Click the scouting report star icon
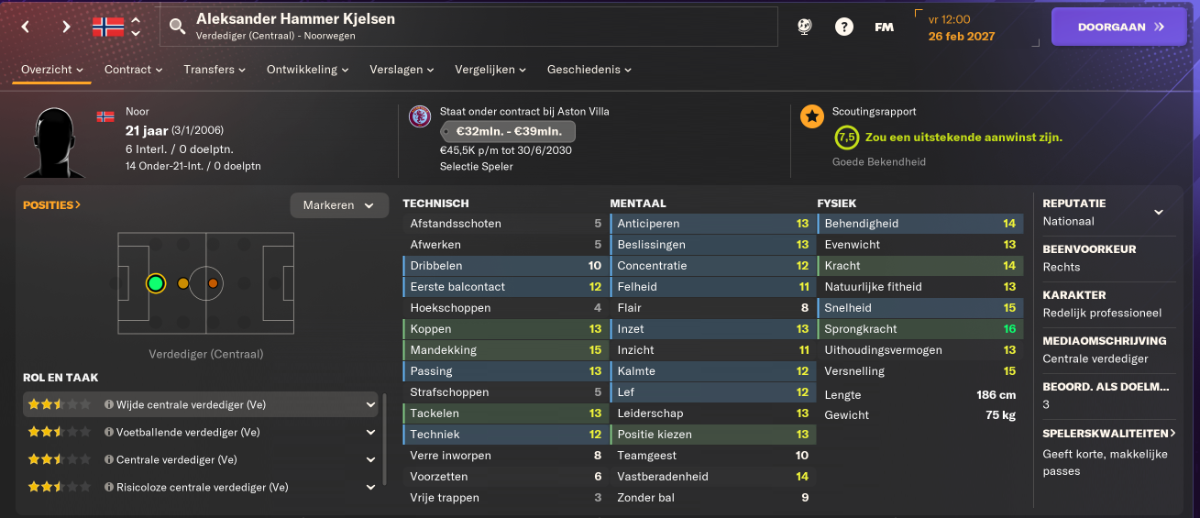Image resolution: width=1200 pixels, height=518 pixels. (x=812, y=117)
